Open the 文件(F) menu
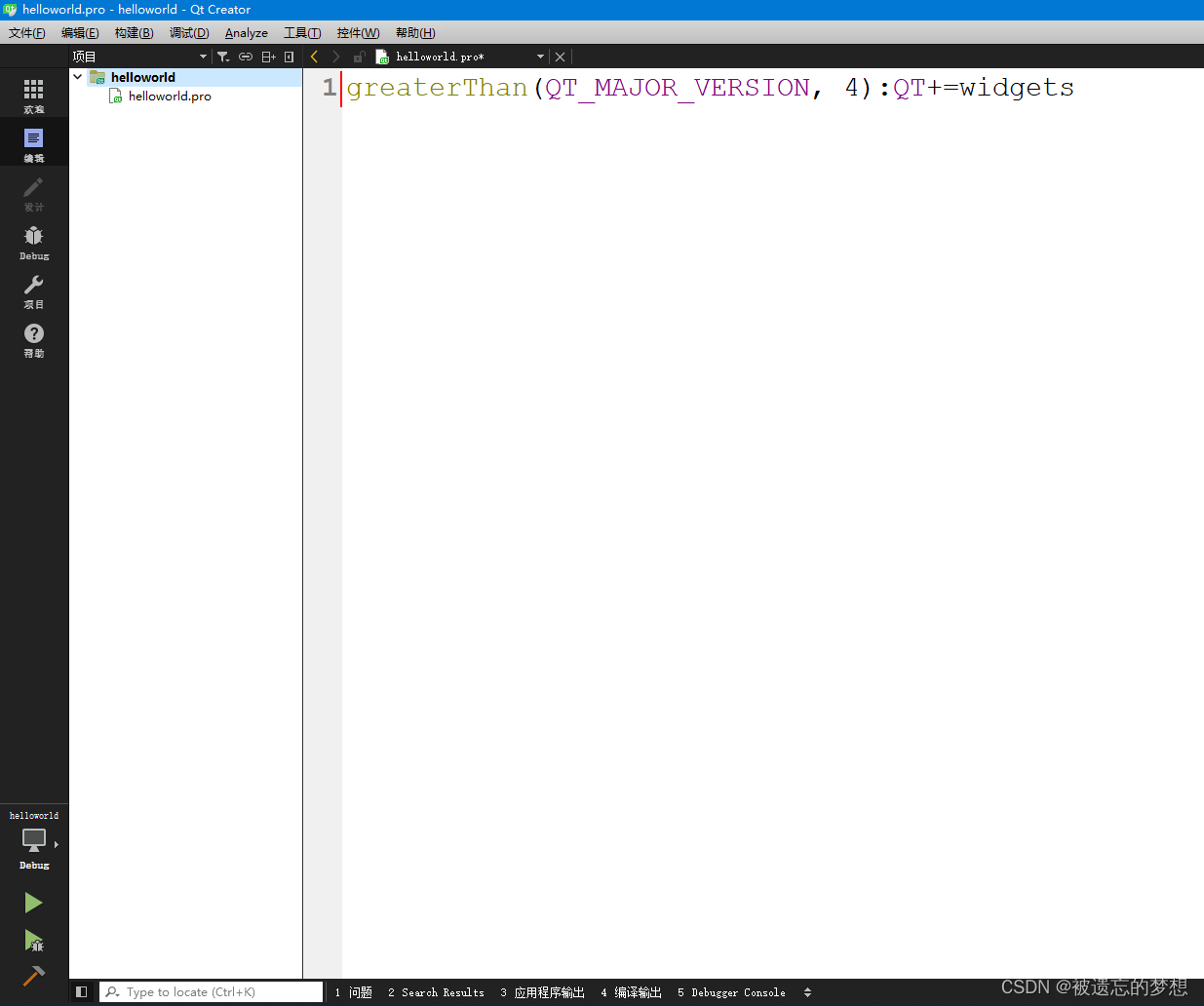Screen dimensions: 1204x1006 click(27, 33)
